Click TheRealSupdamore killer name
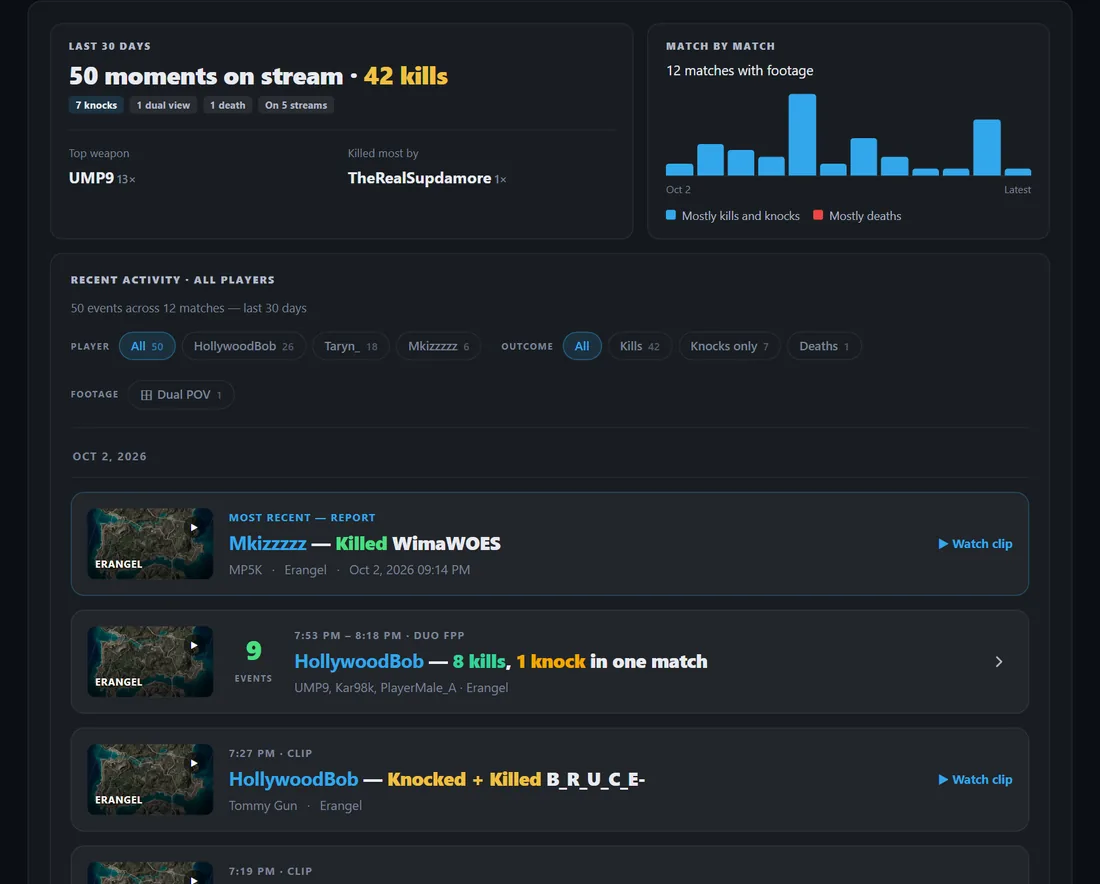Viewport: 1100px width, 884px height. coord(419,178)
